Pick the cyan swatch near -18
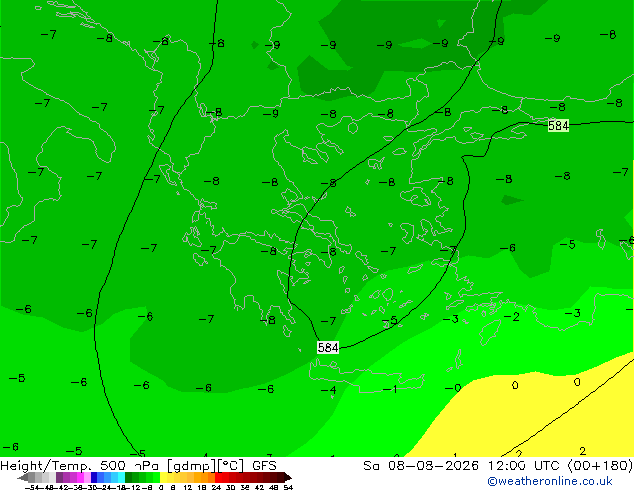Image resolution: width=634 pixels, height=490 pixels. point(121,477)
